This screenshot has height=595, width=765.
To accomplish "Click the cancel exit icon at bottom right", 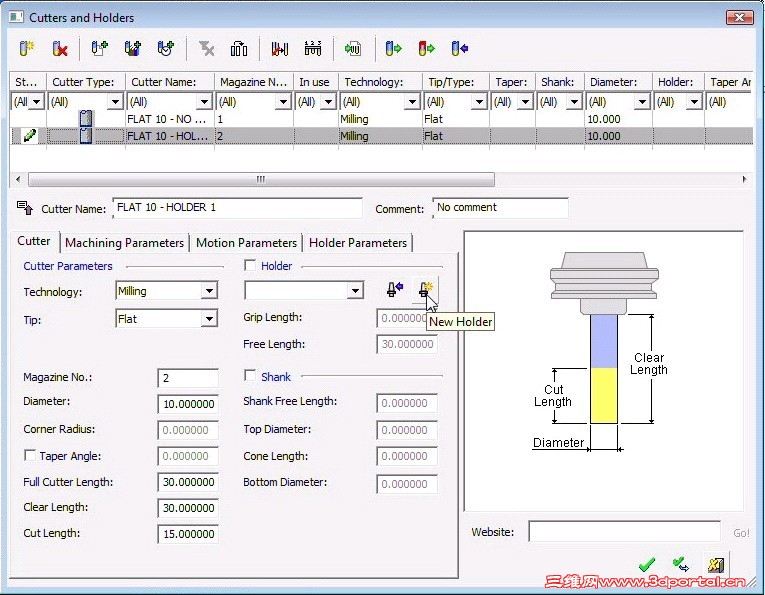I will pos(716,565).
